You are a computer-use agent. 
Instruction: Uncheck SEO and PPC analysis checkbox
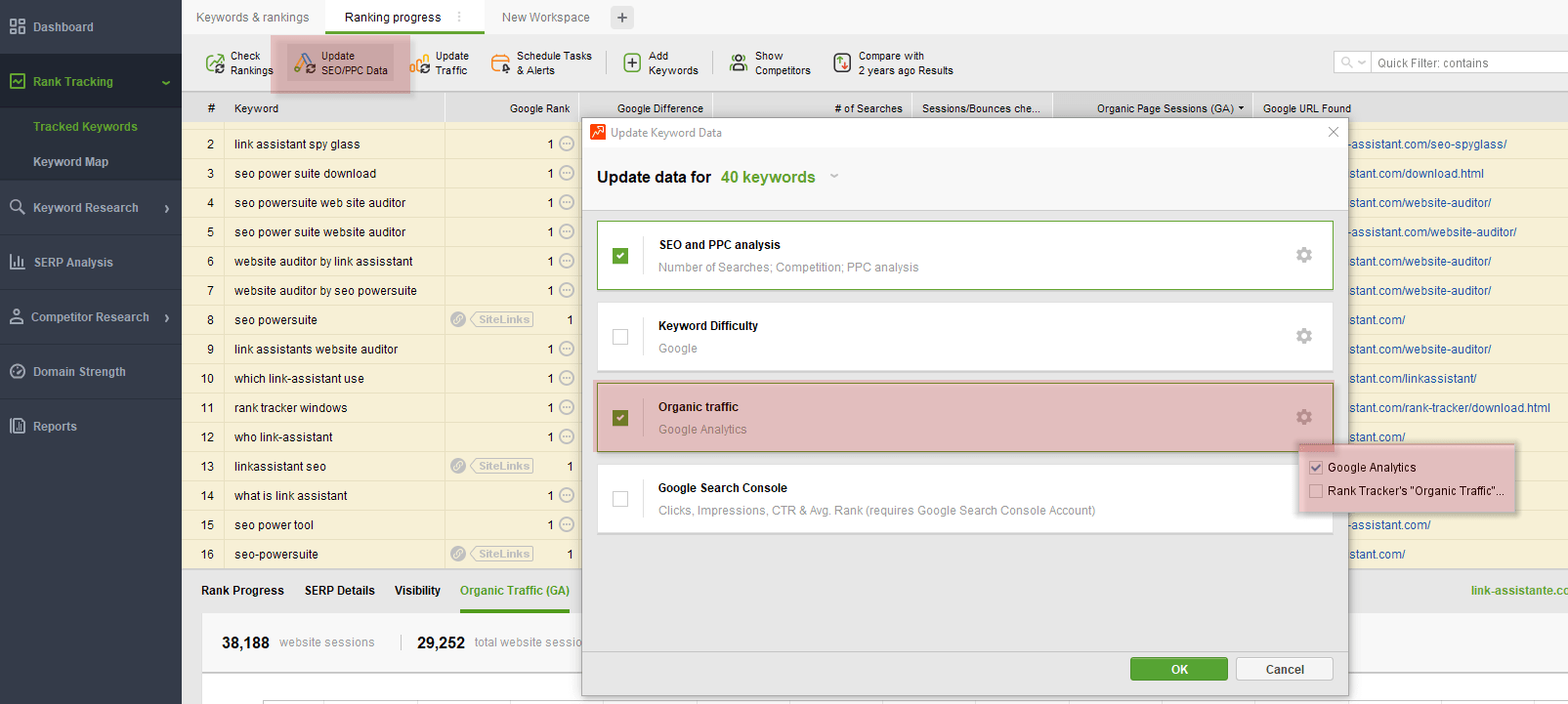(x=620, y=256)
